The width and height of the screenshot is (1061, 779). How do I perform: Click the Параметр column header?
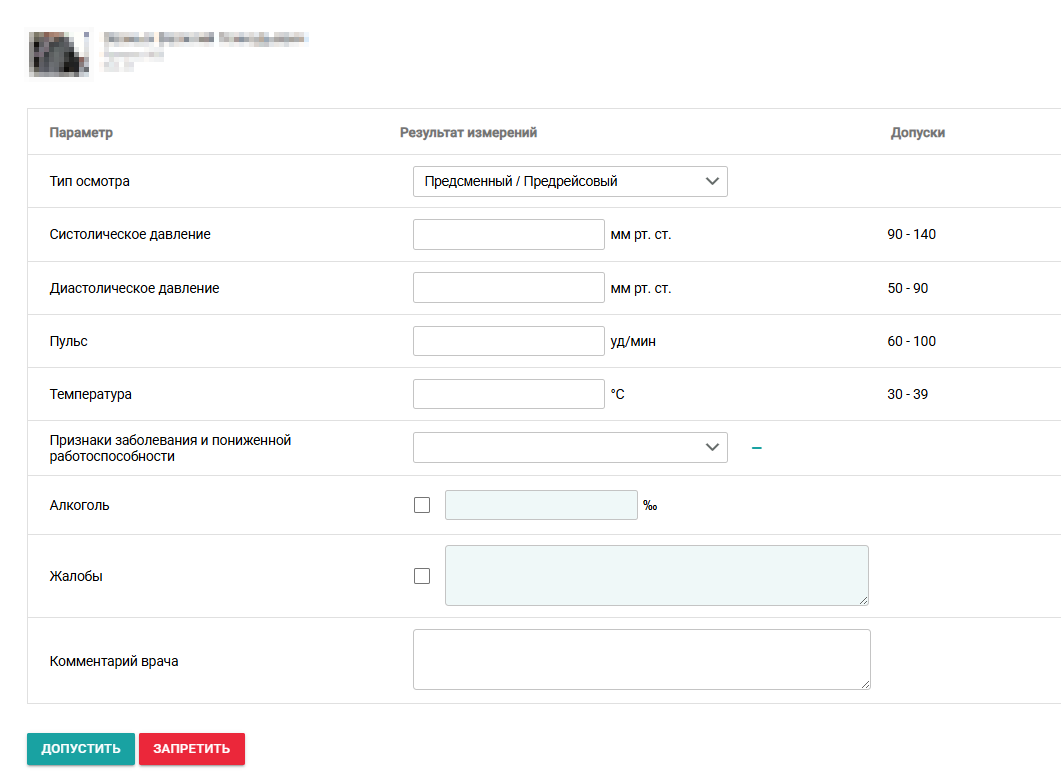pyautogui.click(x=81, y=133)
